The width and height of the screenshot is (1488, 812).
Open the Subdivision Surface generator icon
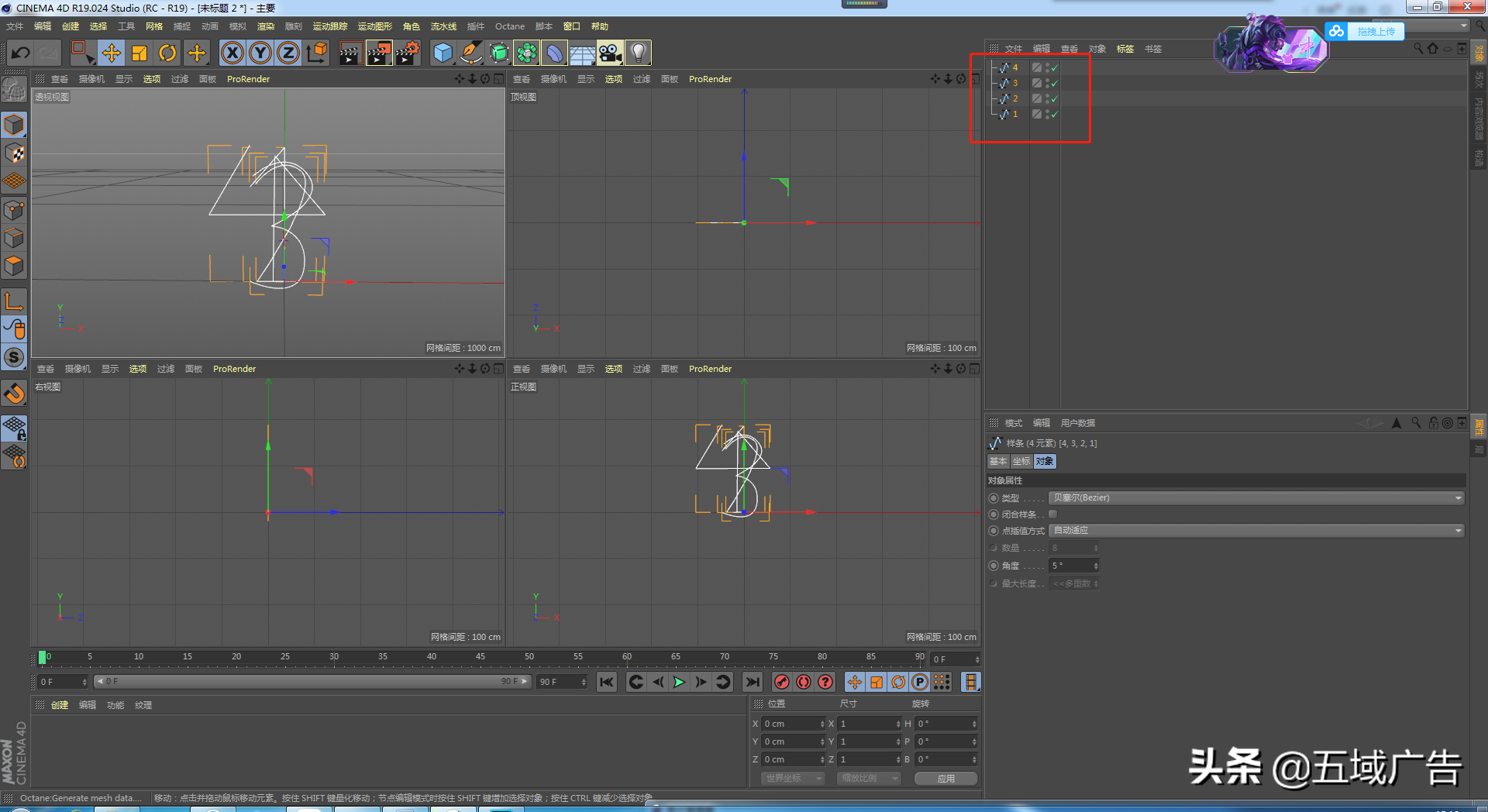499,53
